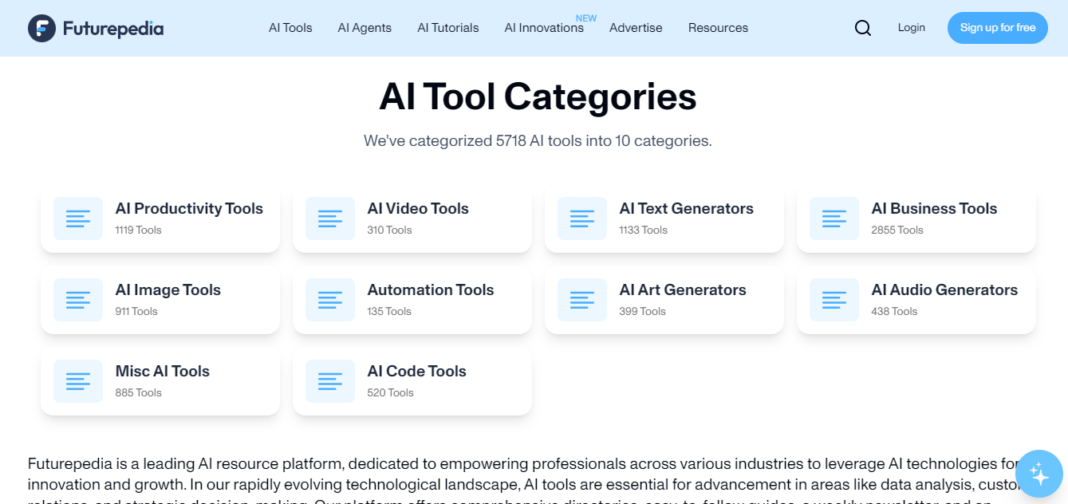This screenshot has width=1068, height=504.
Task: Open the AI Tutorials navigation item
Action: [x=448, y=28]
